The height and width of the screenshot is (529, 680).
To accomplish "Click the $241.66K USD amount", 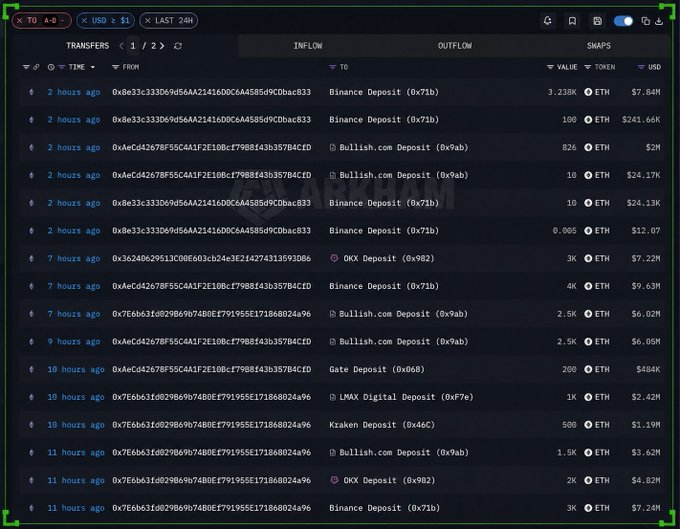I will point(641,120).
